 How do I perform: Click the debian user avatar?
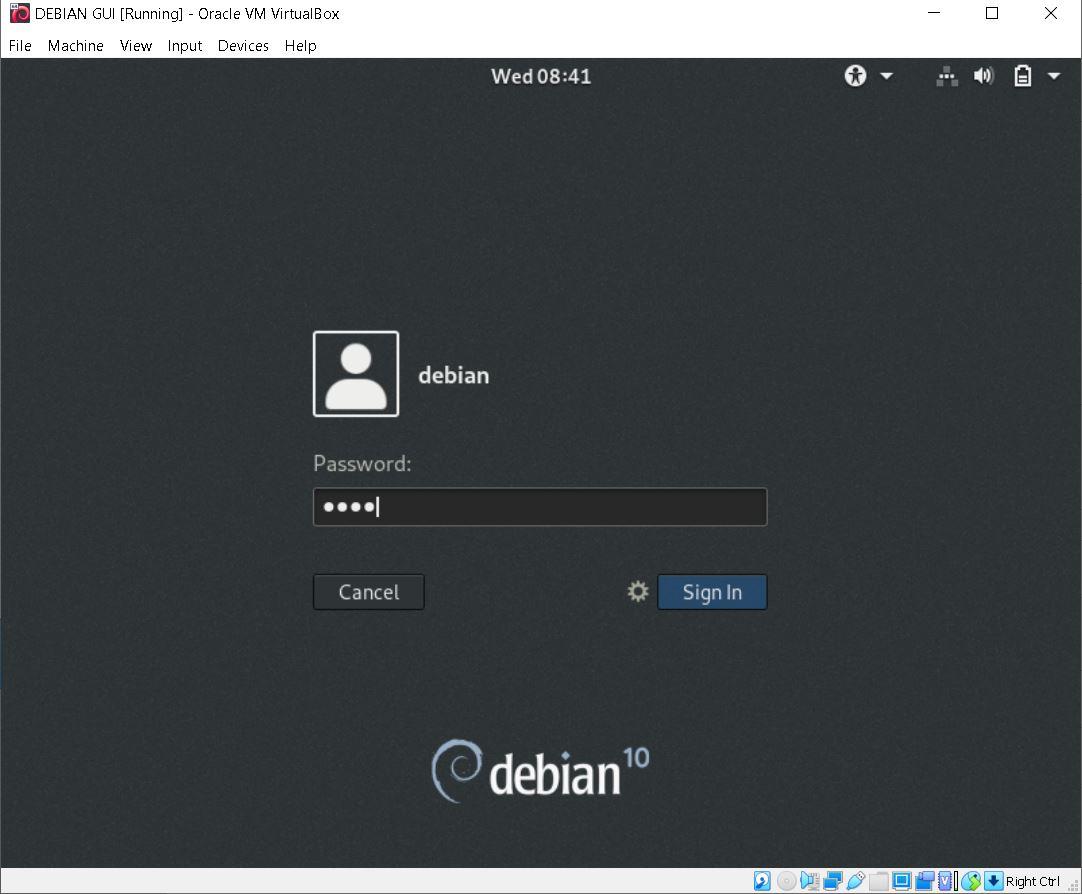pos(356,374)
